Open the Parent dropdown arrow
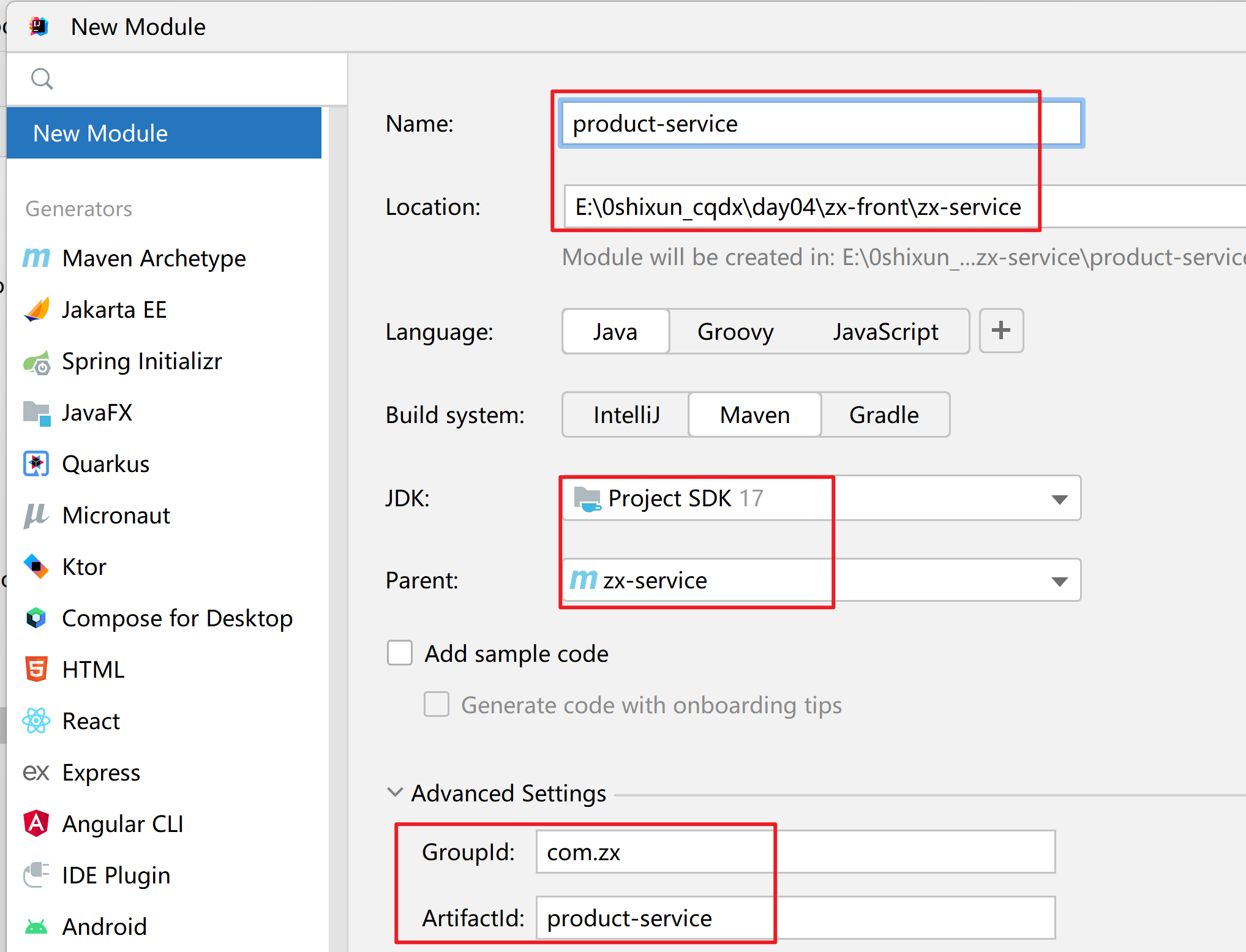The height and width of the screenshot is (952, 1246). [1060, 581]
